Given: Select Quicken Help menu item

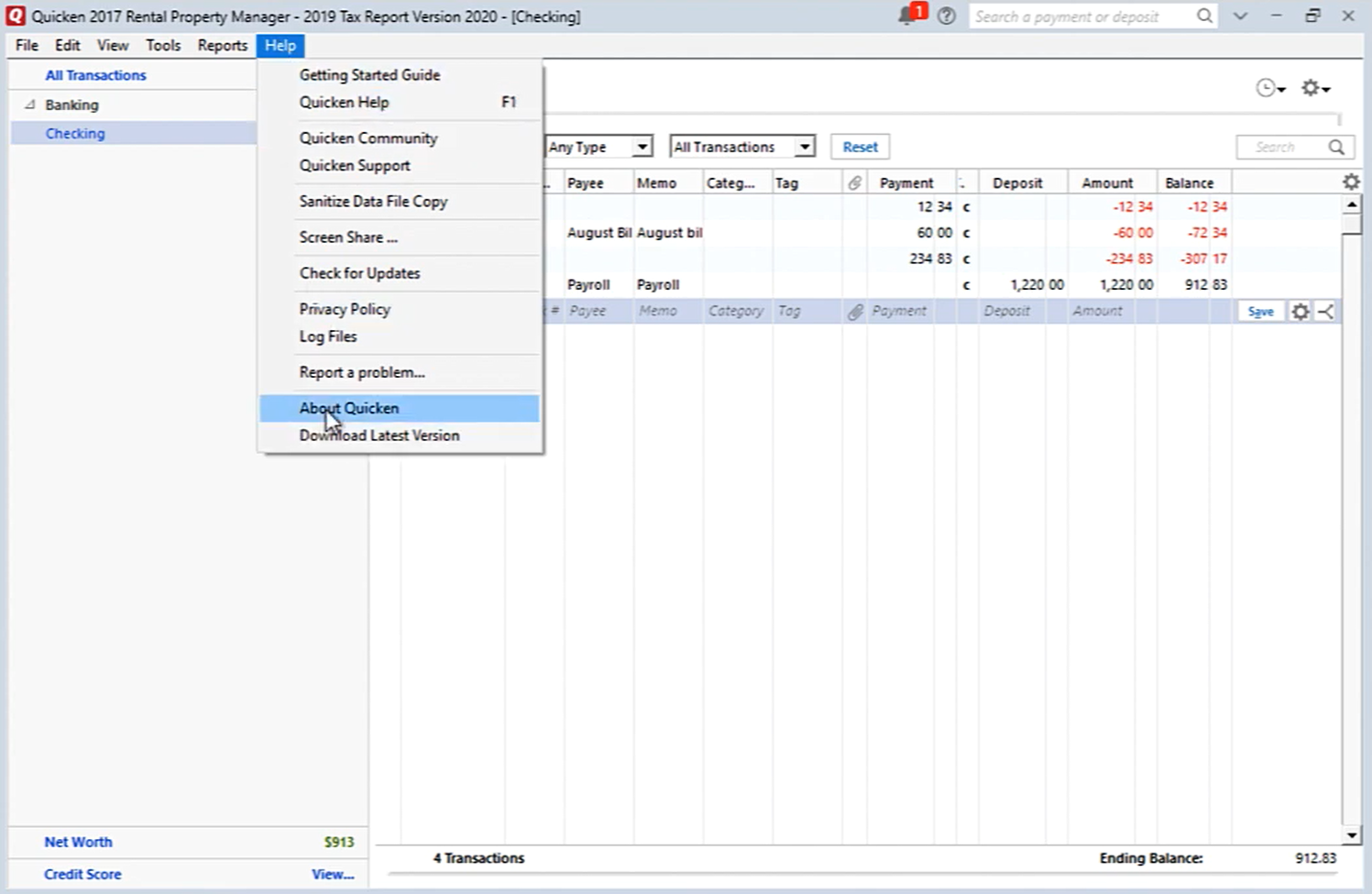Looking at the screenshot, I should point(400,103).
